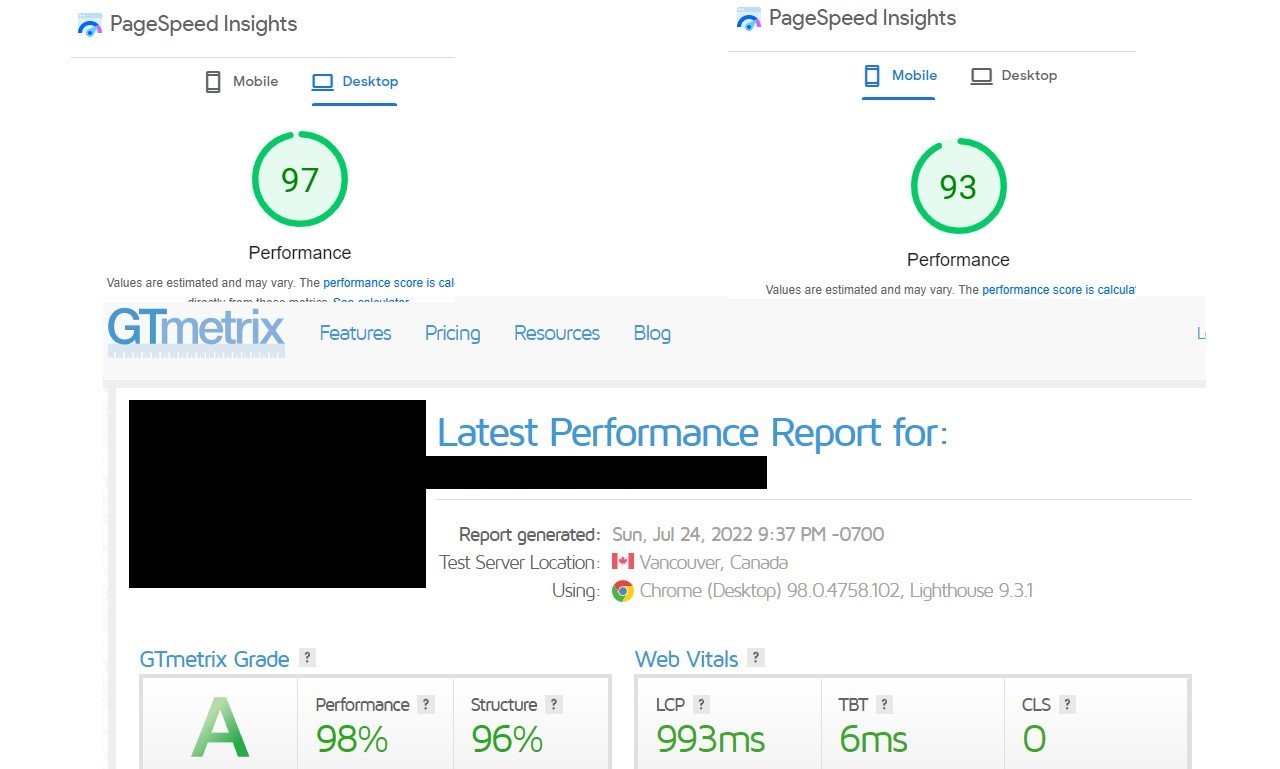1280x769 pixels.
Task: Click help icon beside TBT
Action: point(884,704)
